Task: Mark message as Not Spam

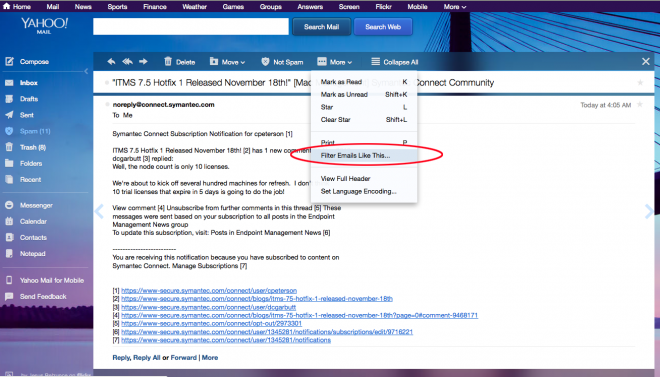Action: pyautogui.click(x=282, y=62)
